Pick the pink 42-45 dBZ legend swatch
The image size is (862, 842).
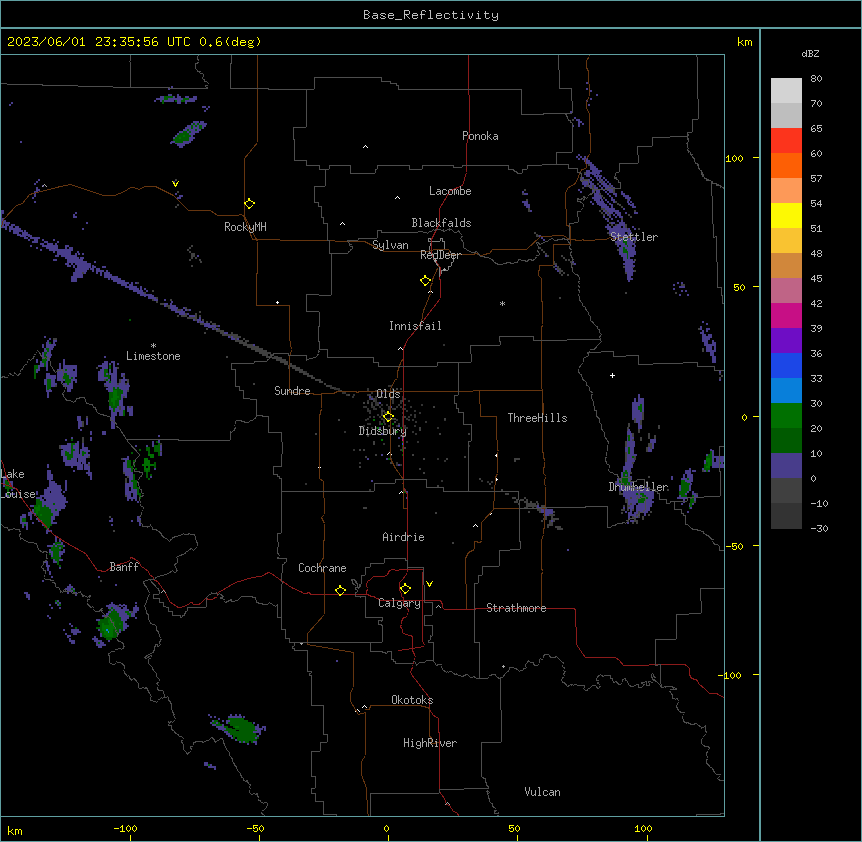pos(786,291)
